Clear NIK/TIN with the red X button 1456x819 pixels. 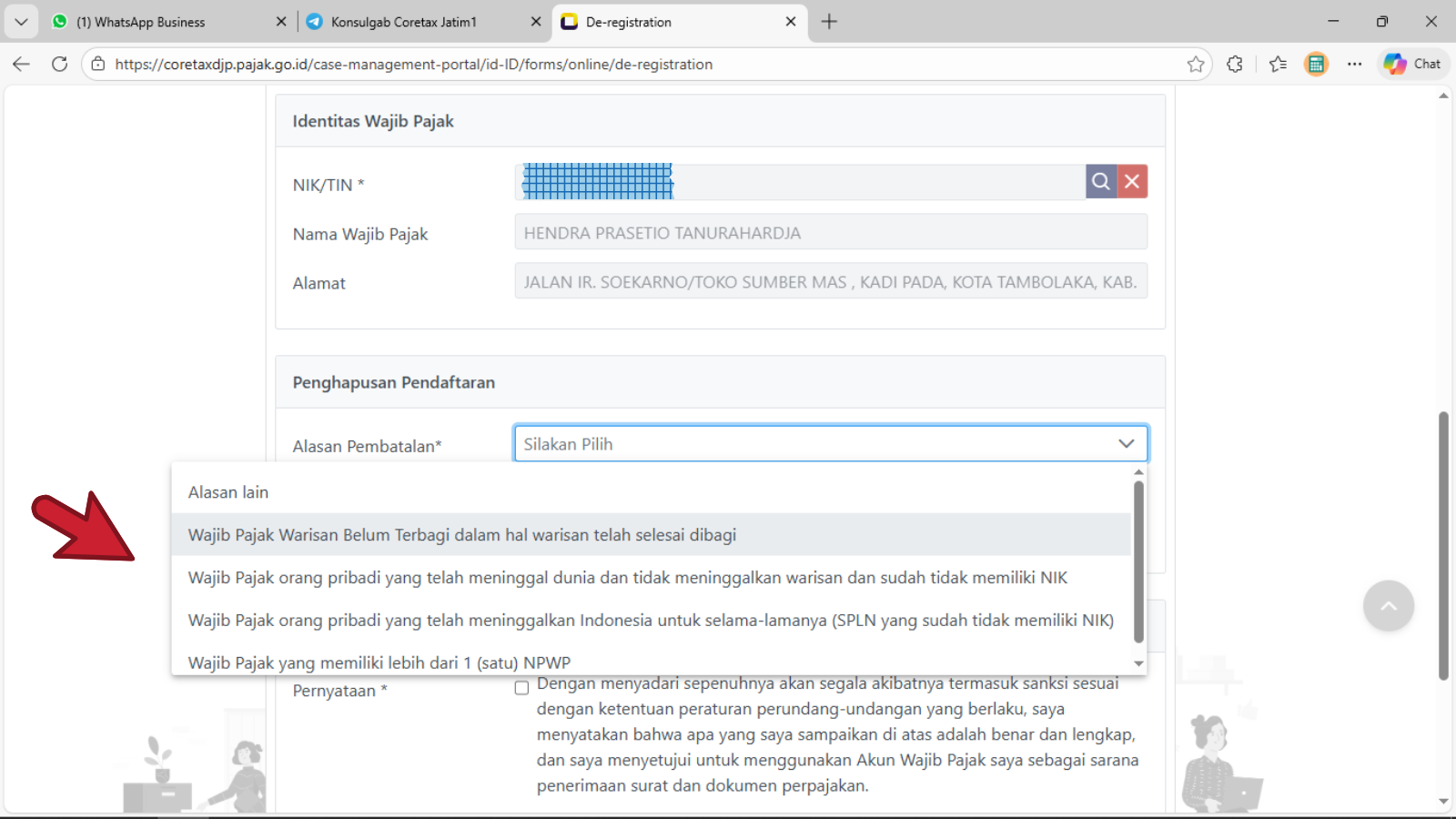pyautogui.click(x=1132, y=182)
